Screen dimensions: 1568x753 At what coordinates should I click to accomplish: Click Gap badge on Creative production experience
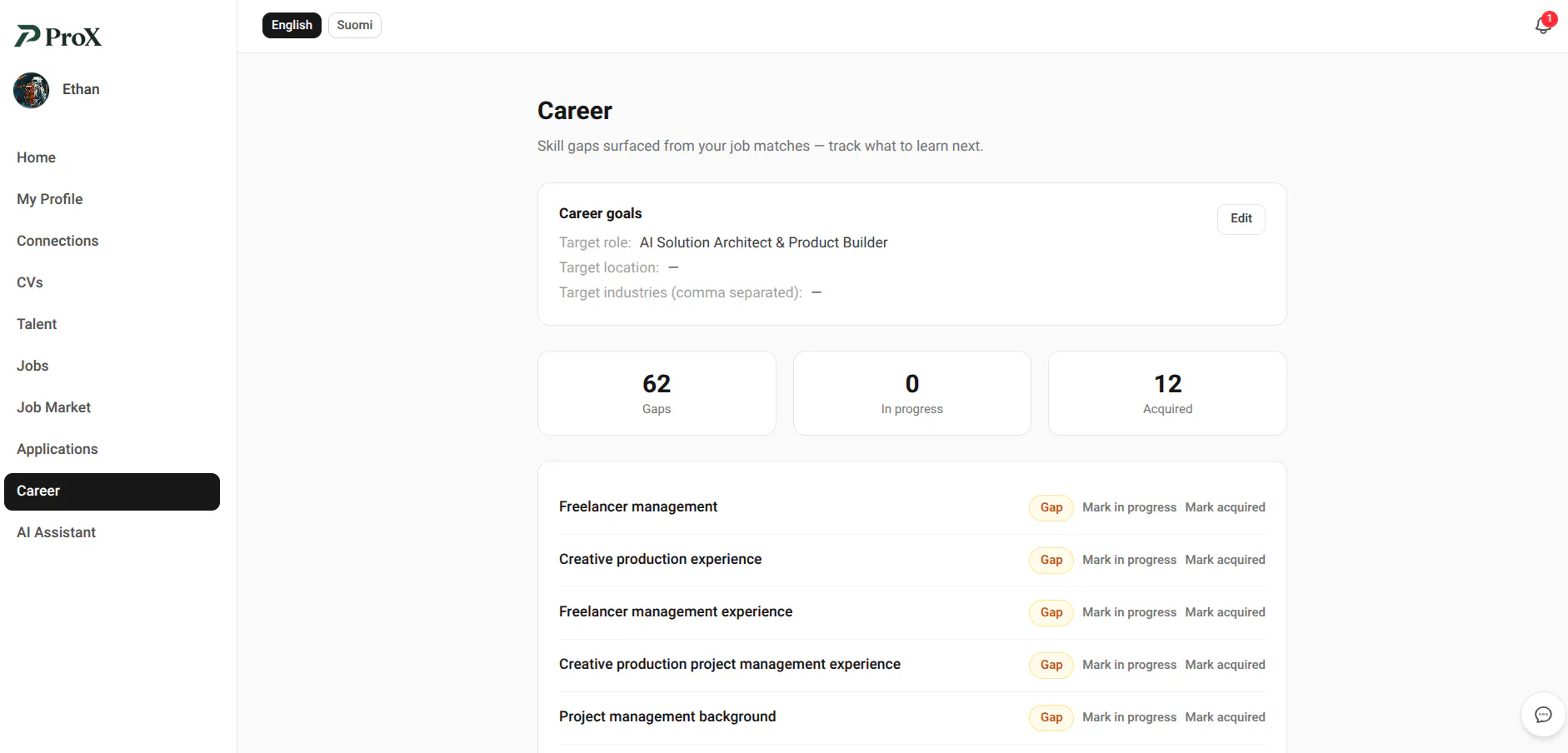pos(1051,560)
